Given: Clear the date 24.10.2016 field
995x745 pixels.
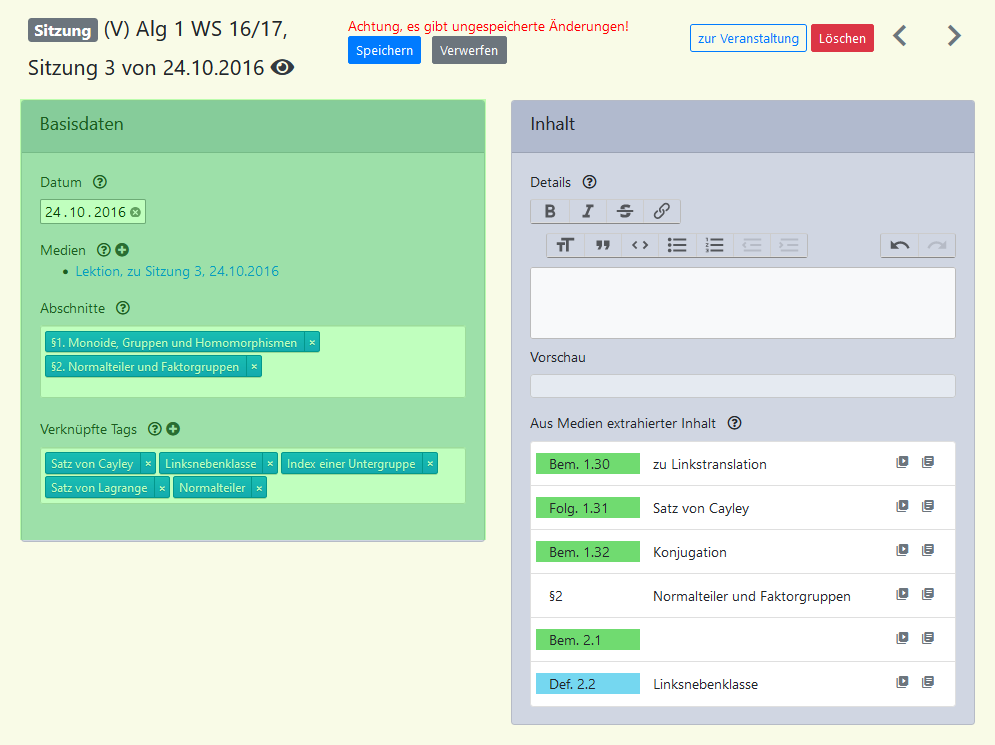Looking at the screenshot, I should (135, 212).
